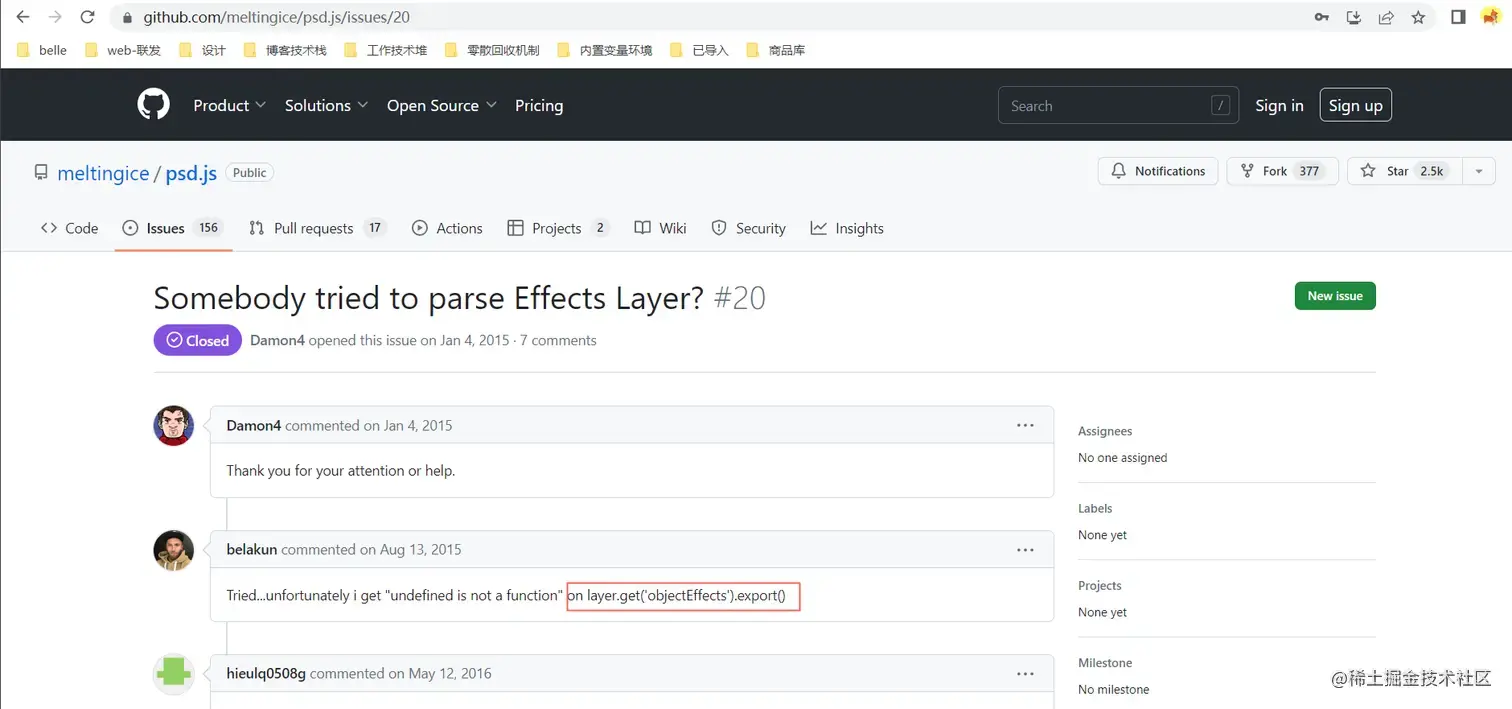Open the Star list dropdown arrow
Screen dimensions: 1512x709
pos(1478,171)
